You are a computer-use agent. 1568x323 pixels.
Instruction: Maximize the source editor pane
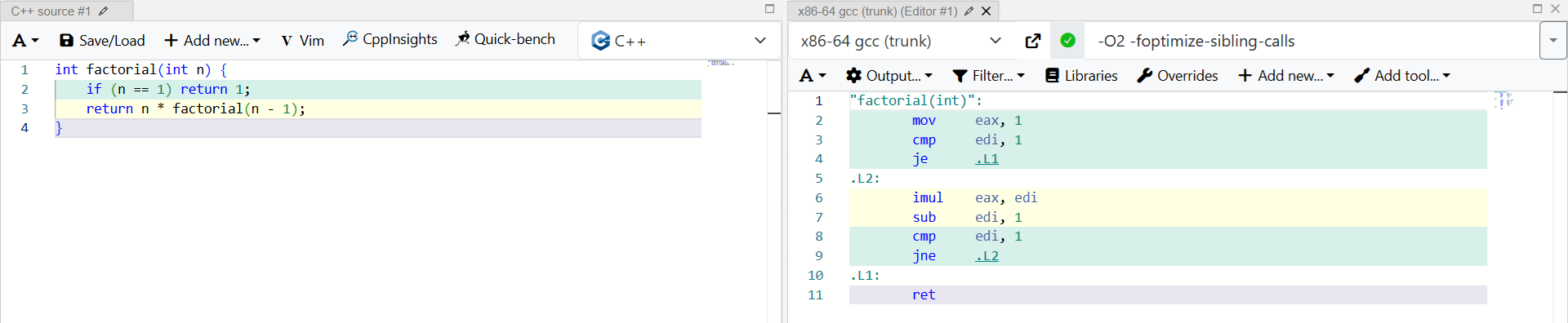[769, 9]
